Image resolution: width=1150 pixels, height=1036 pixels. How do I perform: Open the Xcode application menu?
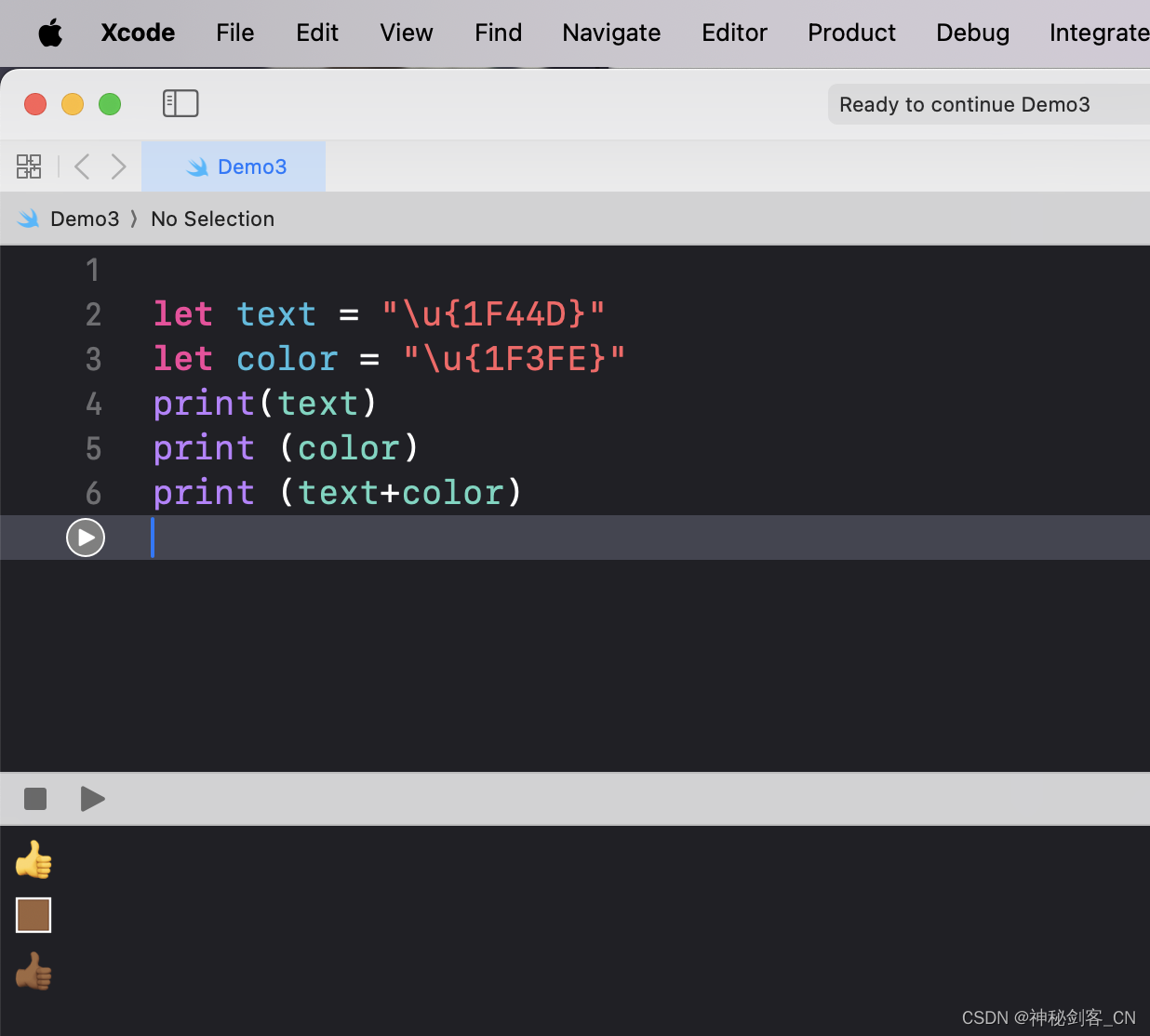click(x=138, y=33)
